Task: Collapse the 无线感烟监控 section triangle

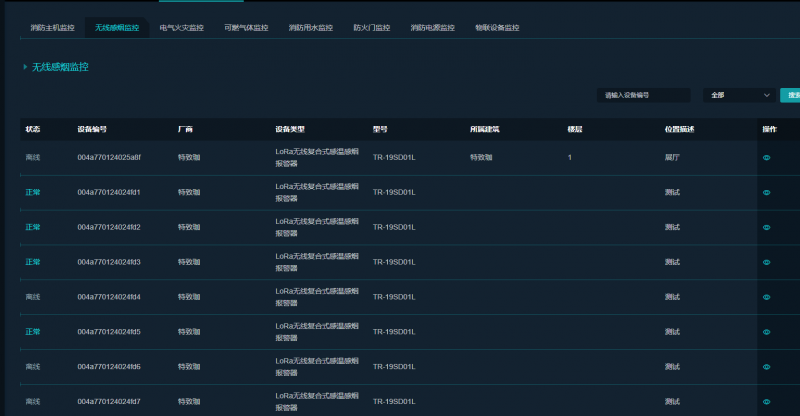Action: [25, 67]
